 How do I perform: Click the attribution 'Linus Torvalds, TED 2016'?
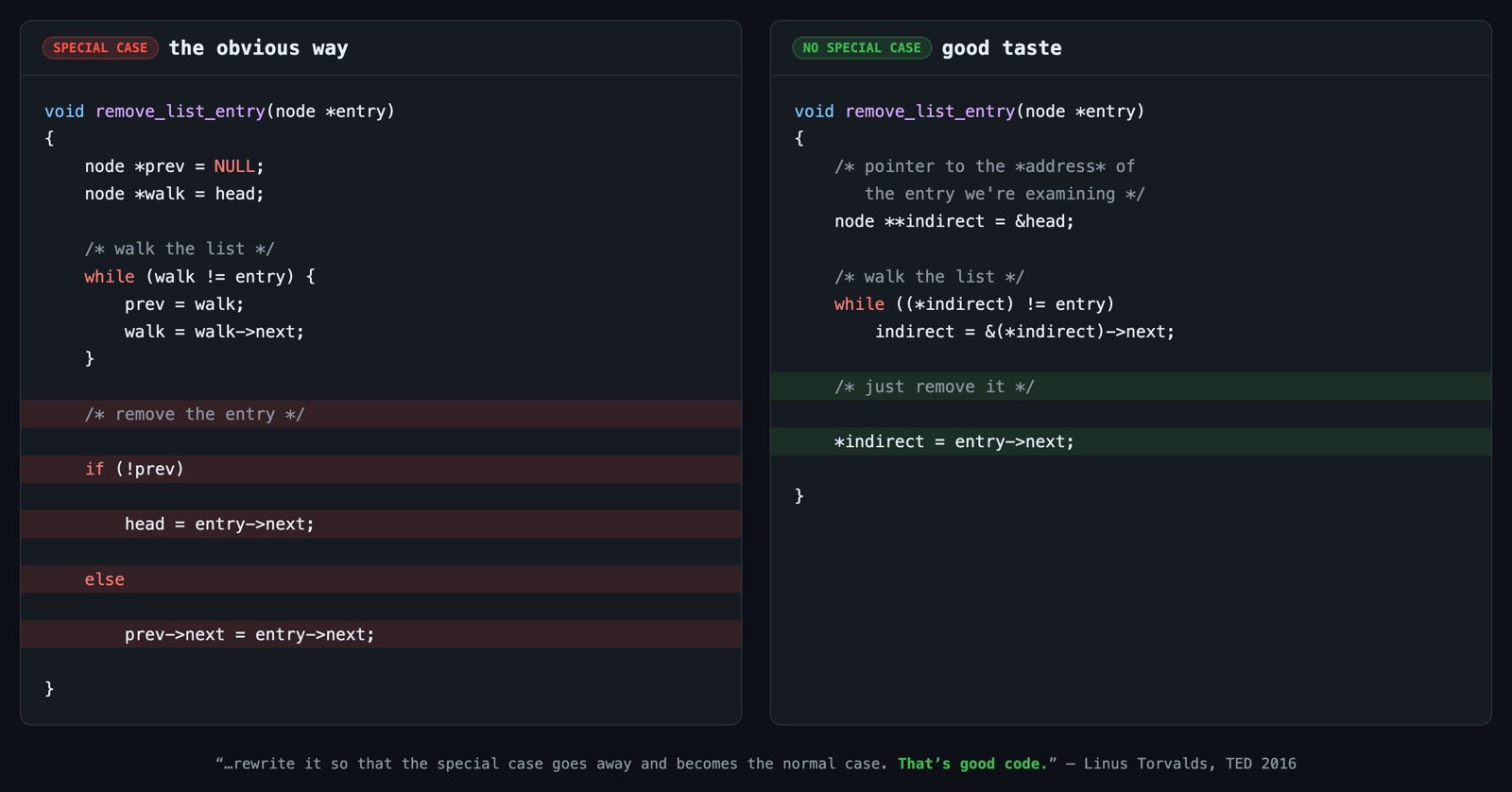pyautogui.click(x=1190, y=764)
